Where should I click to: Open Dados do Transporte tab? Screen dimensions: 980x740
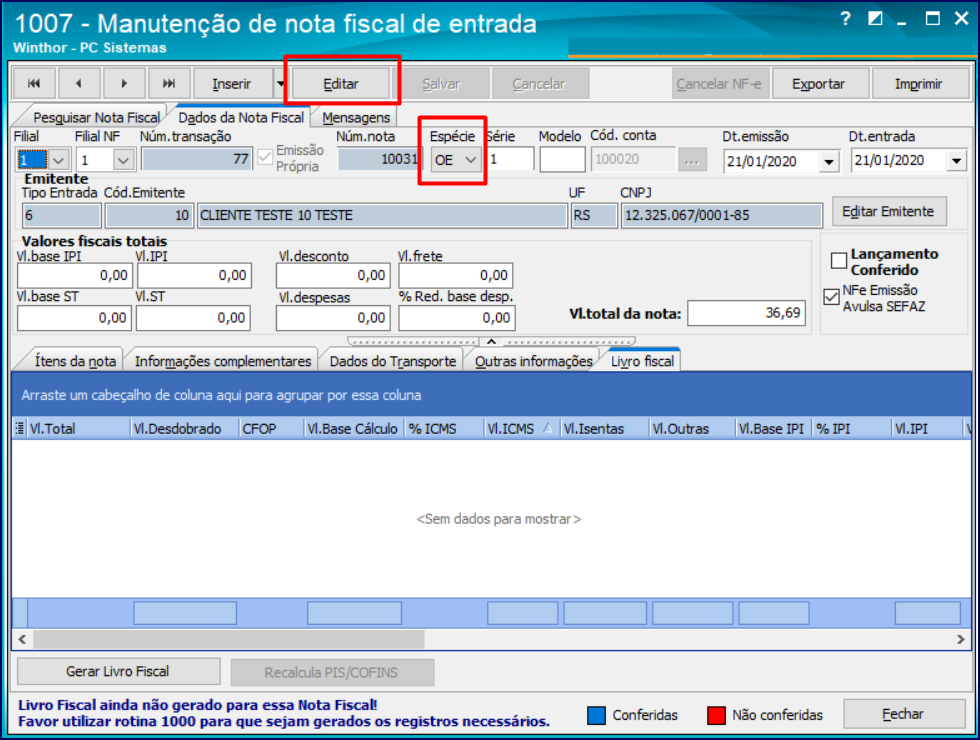click(x=393, y=361)
